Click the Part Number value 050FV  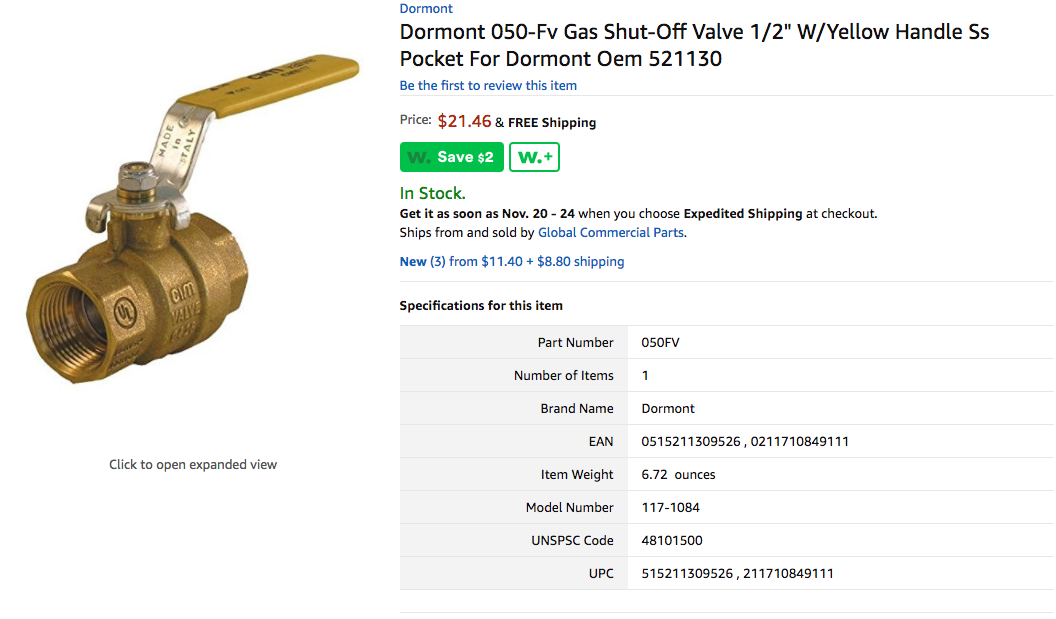[x=660, y=342]
